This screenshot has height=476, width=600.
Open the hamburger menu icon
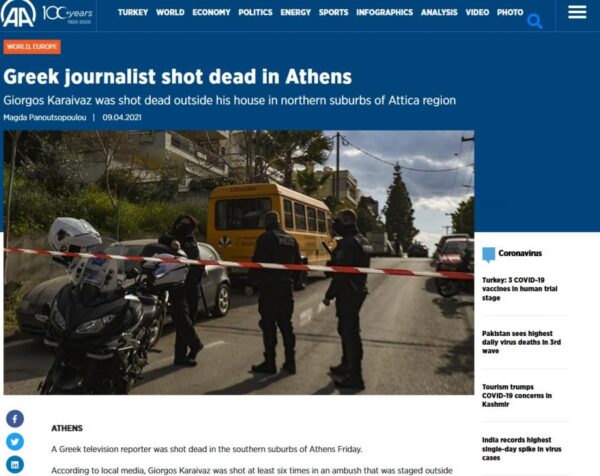(577, 12)
